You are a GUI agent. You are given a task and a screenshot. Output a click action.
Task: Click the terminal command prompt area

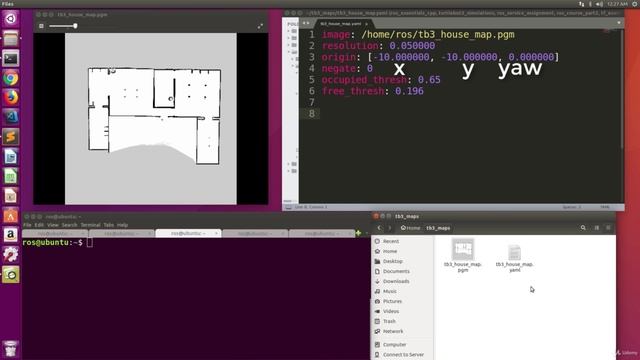[x=58, y=242]
